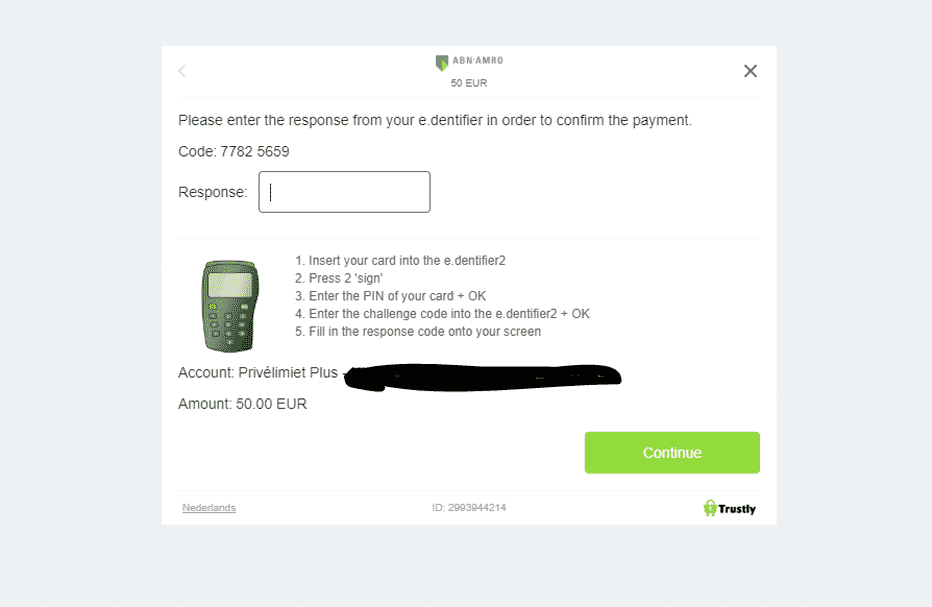
Task: Click the 50 EUR header amount
Action: pyautogui.click(x=469, y=83)
